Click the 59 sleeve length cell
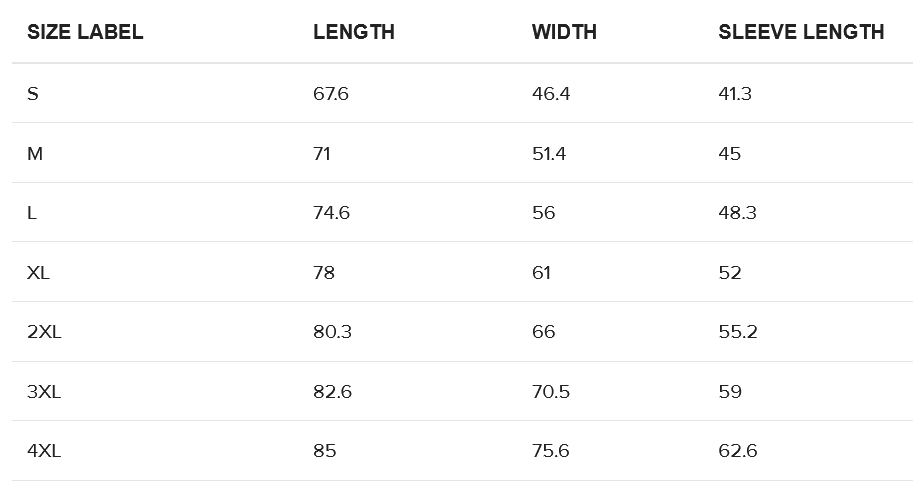 pyautogui.click(x=730, y=392)
